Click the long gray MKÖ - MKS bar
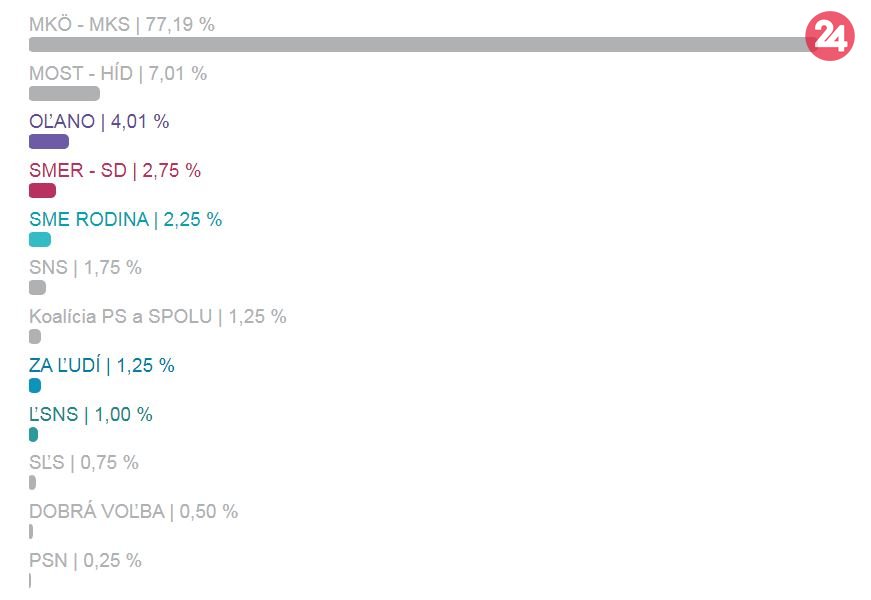Screen dimensions: 871x600 coord(420,45)
